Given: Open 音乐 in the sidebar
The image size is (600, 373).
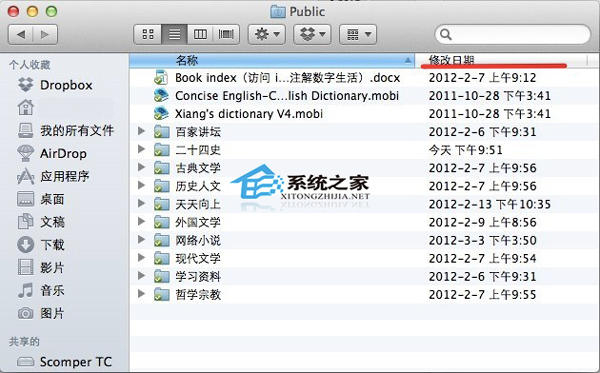Looking at the screenshot, I should pyautogui.click(x=41, y=290).
